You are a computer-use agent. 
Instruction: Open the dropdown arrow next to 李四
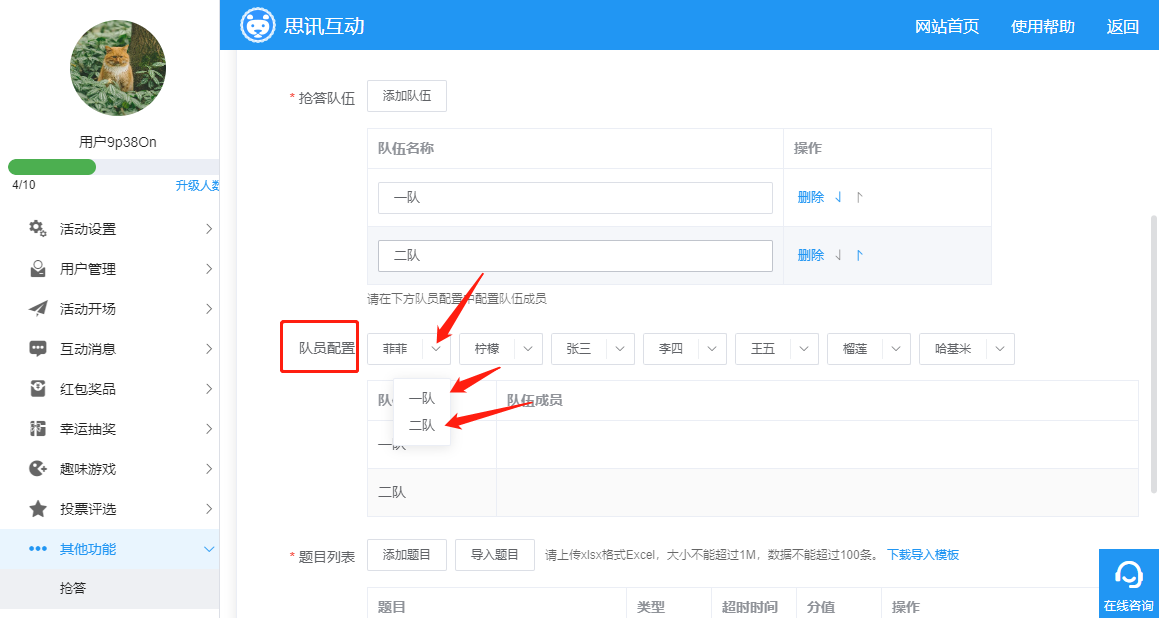[x=713, y=349]
